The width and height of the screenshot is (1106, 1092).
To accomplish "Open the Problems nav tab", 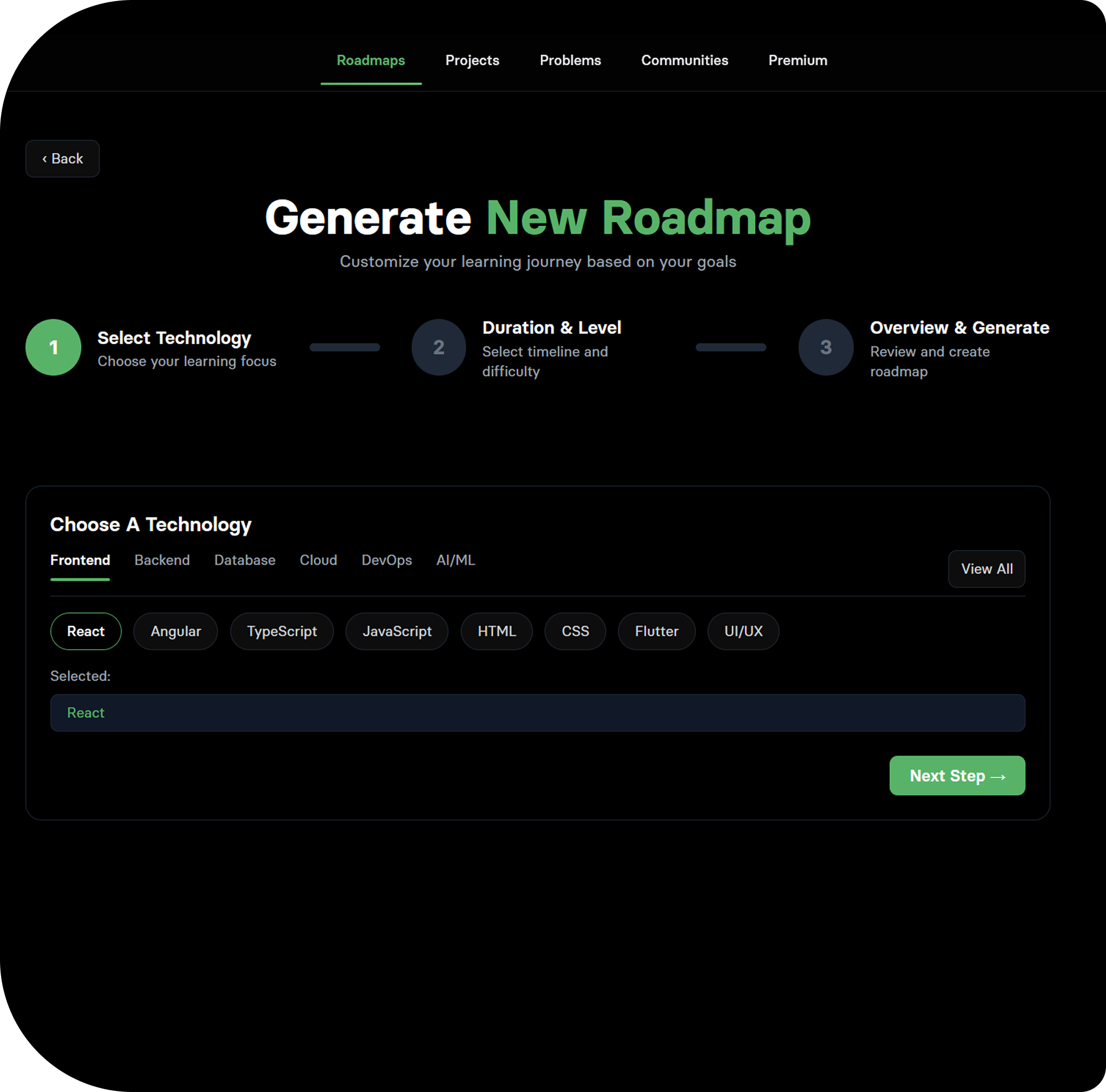I will [x=569, y=60].
